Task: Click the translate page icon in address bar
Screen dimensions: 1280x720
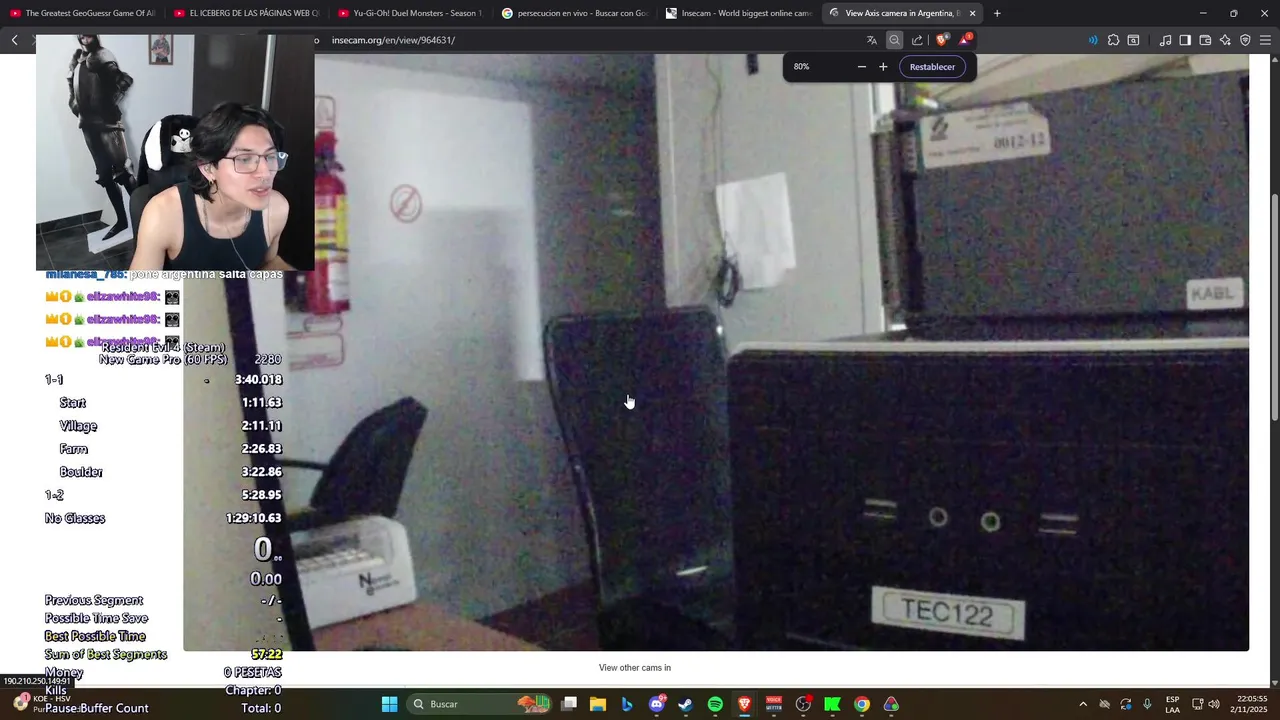Action: point(872,40)
